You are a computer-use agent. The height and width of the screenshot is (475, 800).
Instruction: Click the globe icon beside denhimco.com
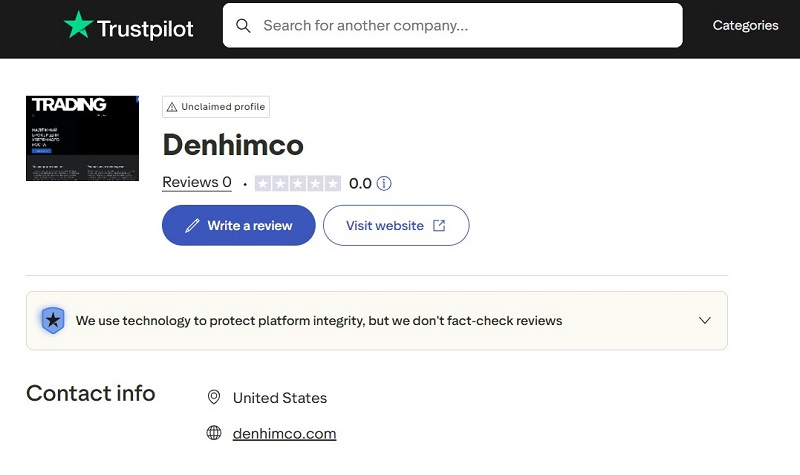214,433
